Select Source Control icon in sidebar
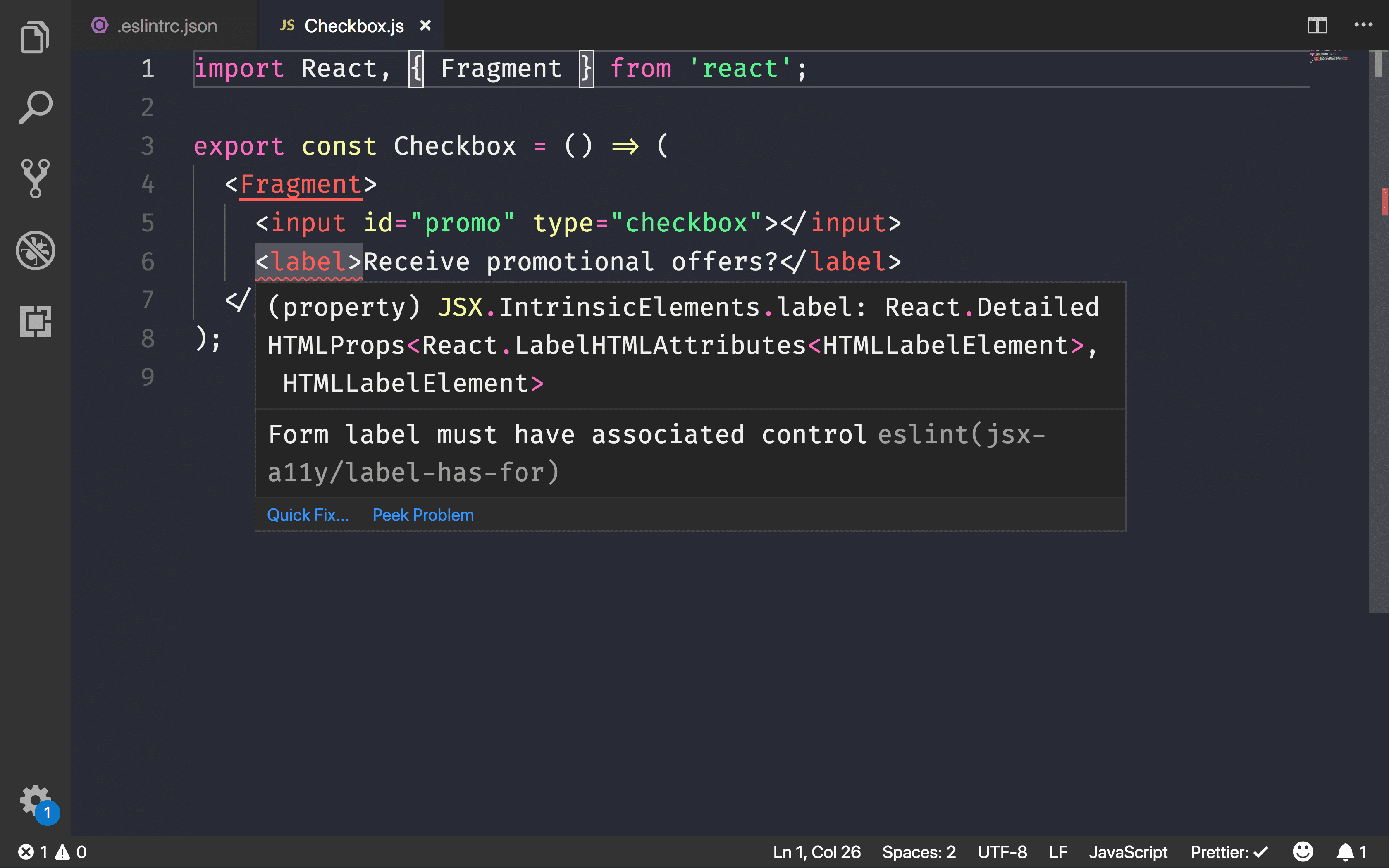The height and width of the screenshot is (868, 1389). pyautogui.click(x=35, y=178)
